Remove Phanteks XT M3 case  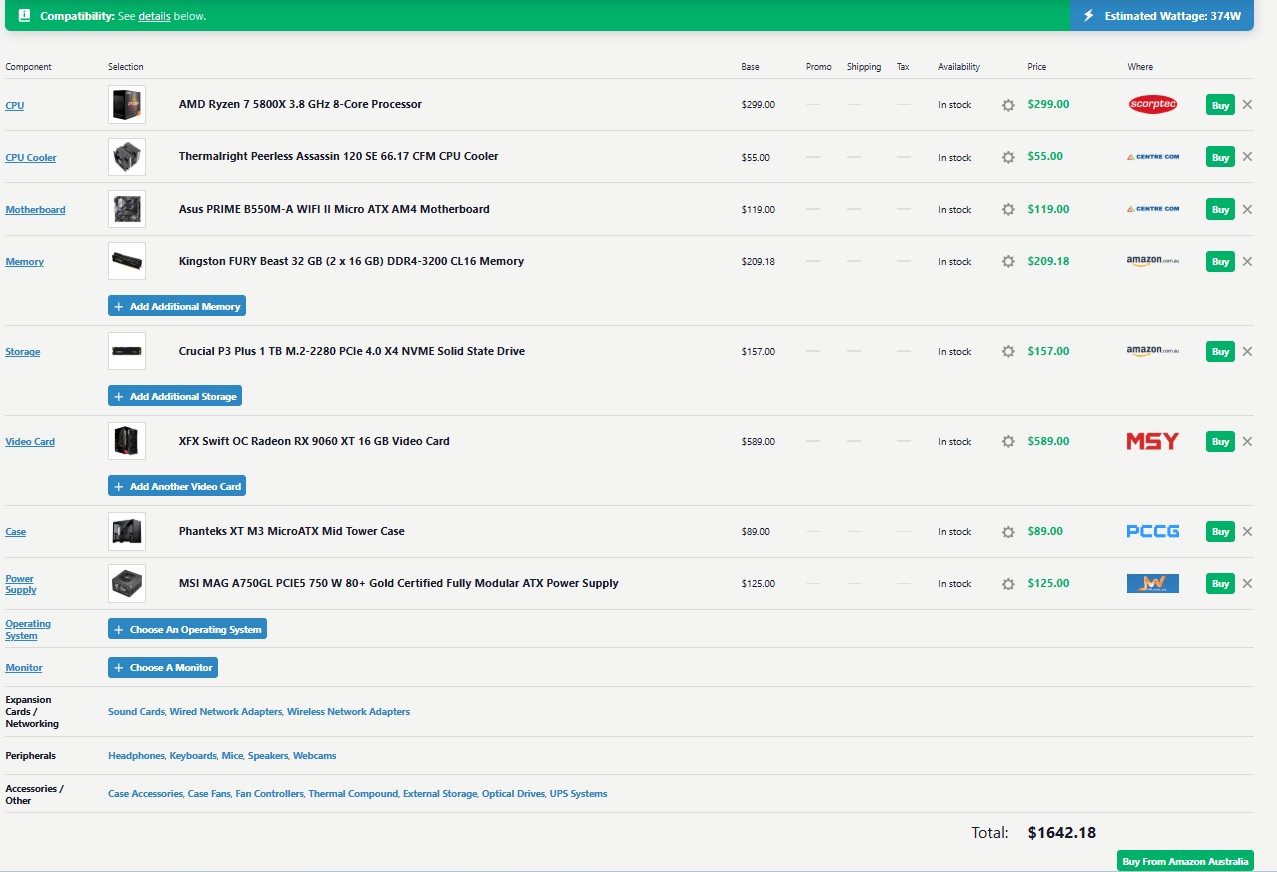[x=1247, y=531]
